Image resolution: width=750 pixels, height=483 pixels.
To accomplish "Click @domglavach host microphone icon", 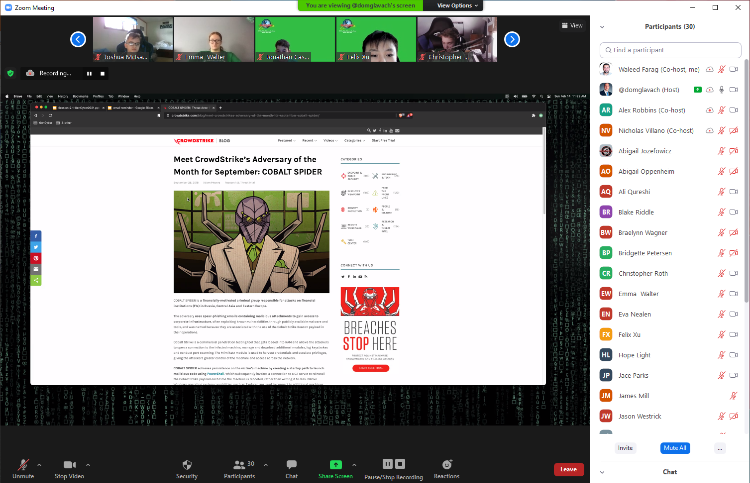I will point(721,89).
